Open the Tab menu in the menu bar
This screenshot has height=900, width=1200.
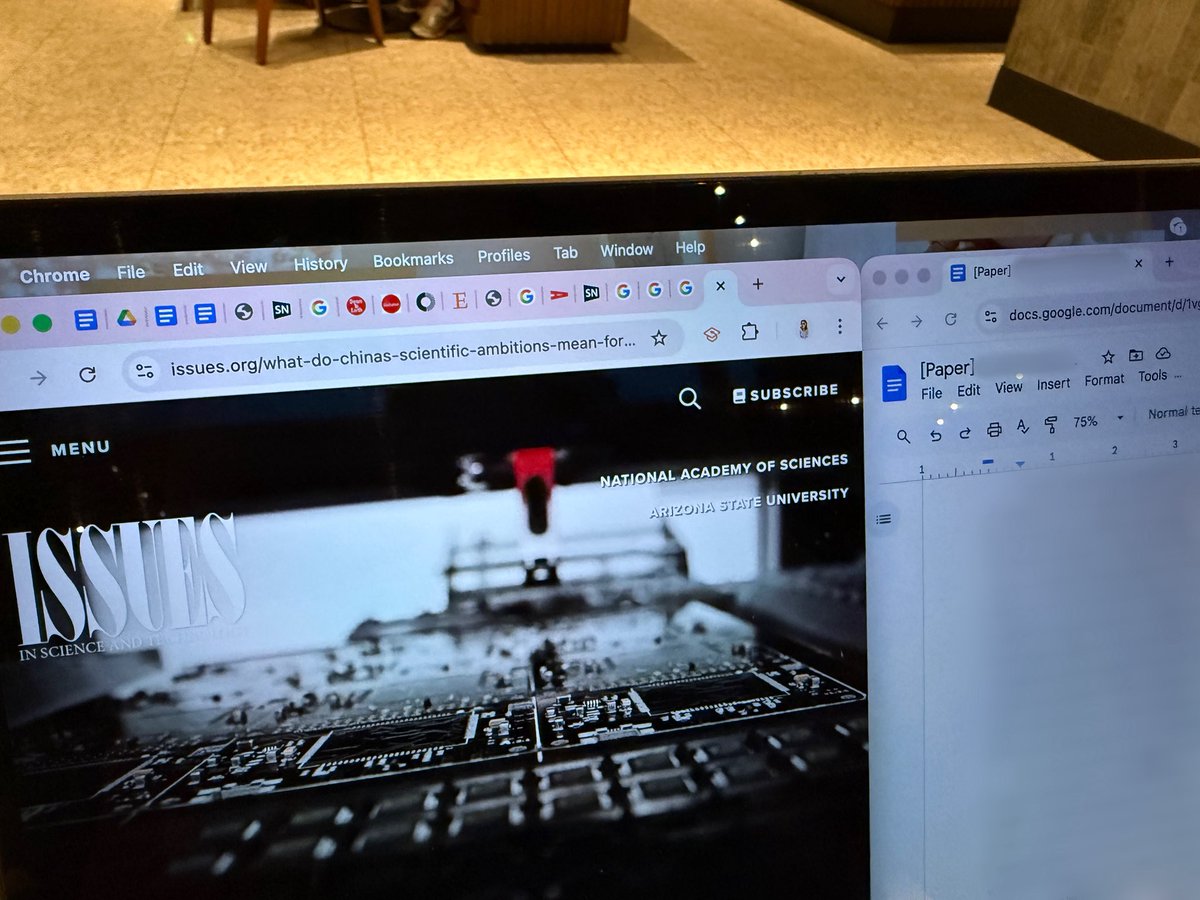tap(566, 253)
